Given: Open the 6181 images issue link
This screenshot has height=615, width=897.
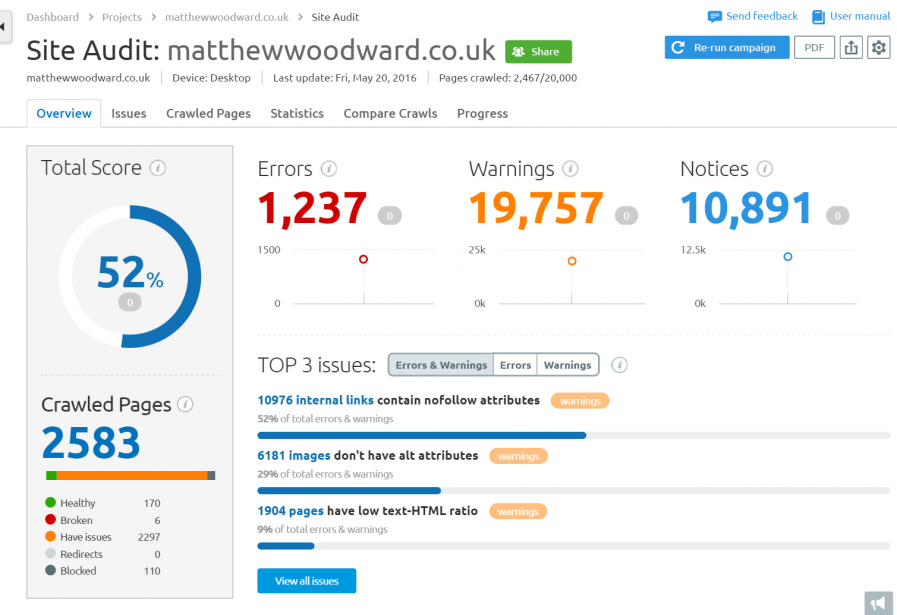Looking at the screenshot, I should 293,455.
